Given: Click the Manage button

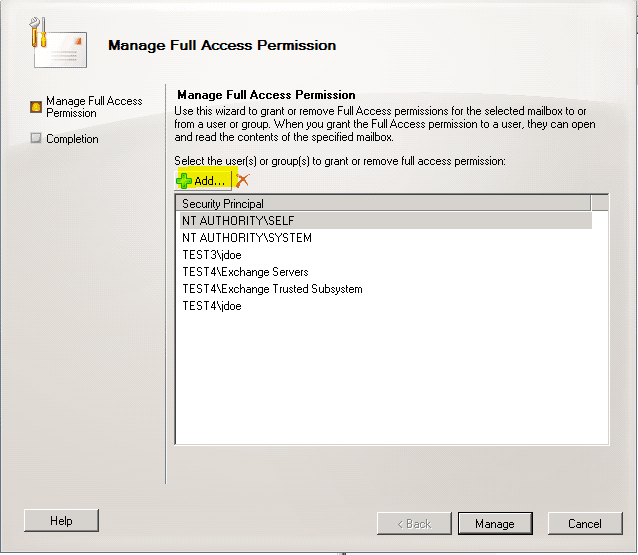Looking at the screenshot, I should tap(494, 523).
